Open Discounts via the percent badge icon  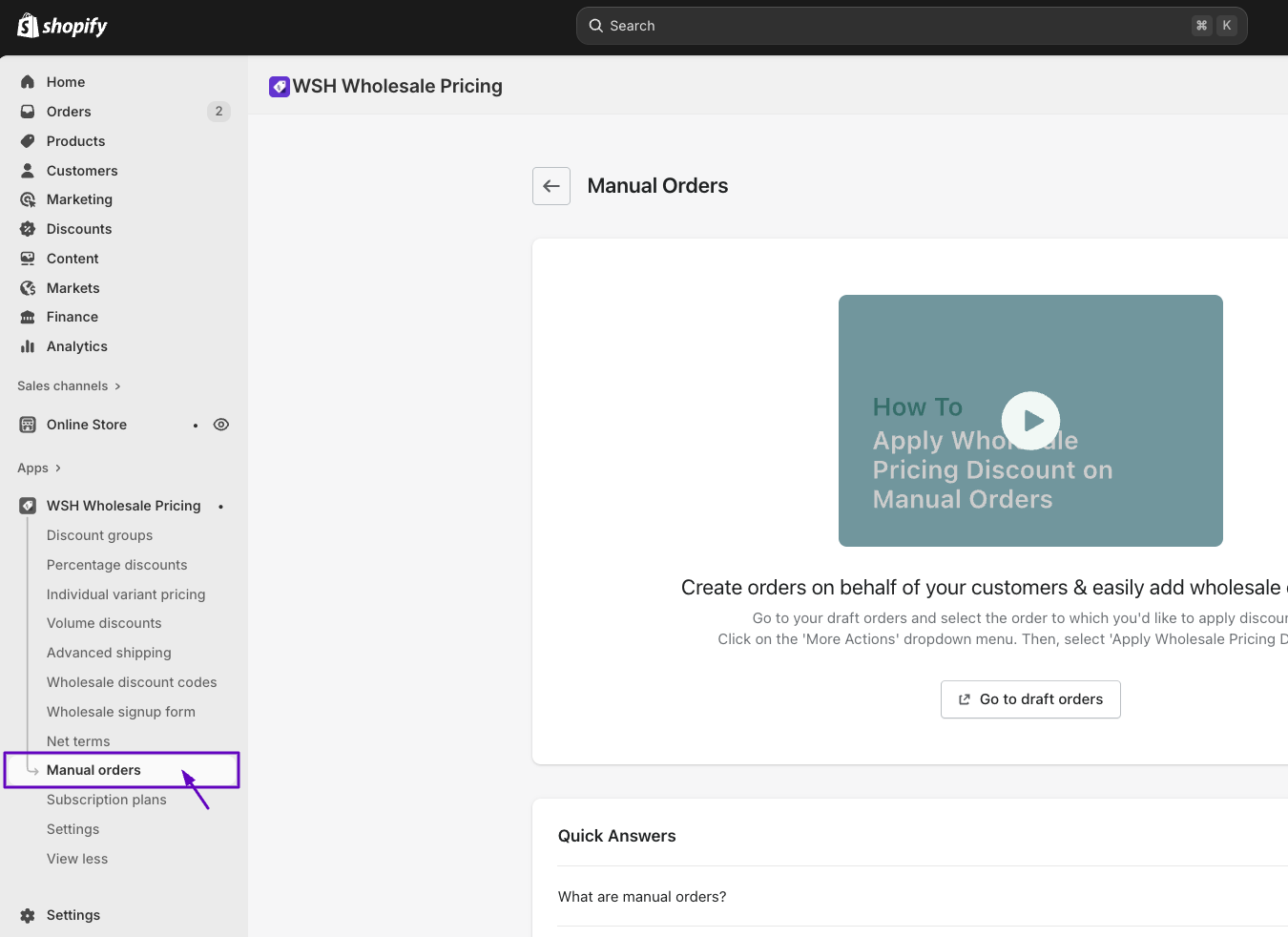coord(28,229)
